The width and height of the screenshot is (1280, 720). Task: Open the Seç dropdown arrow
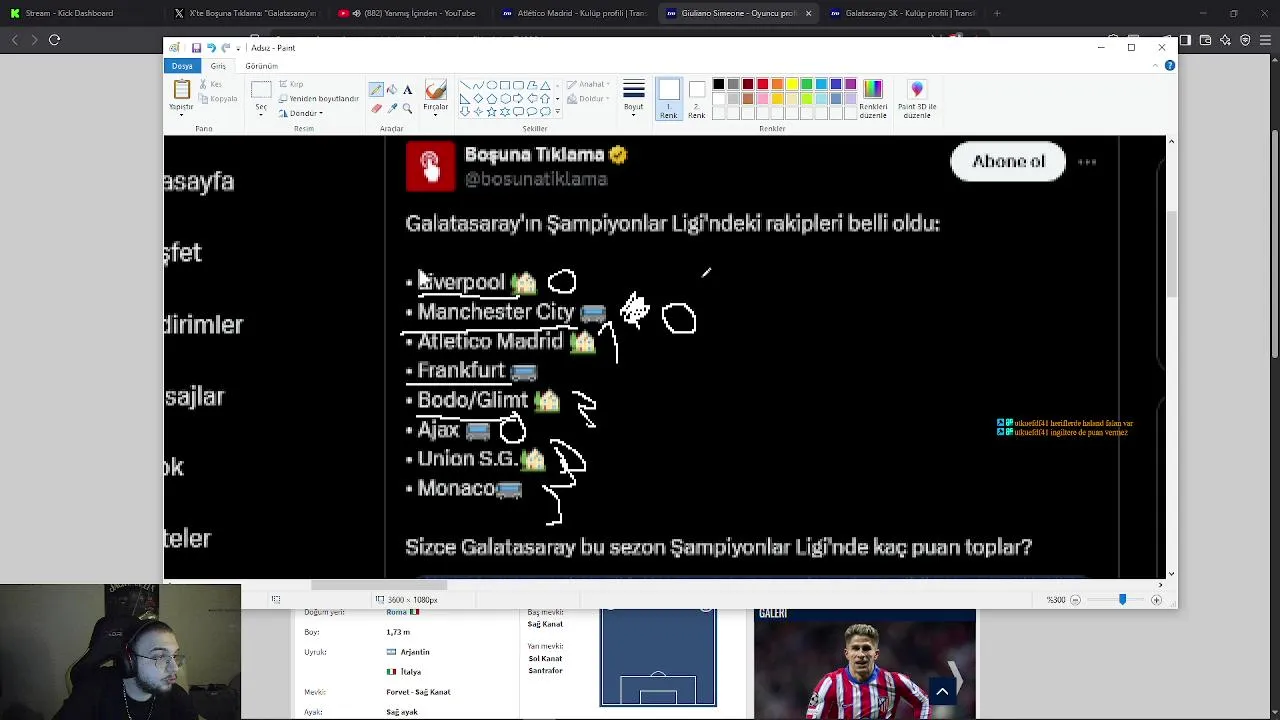[261, 113]
